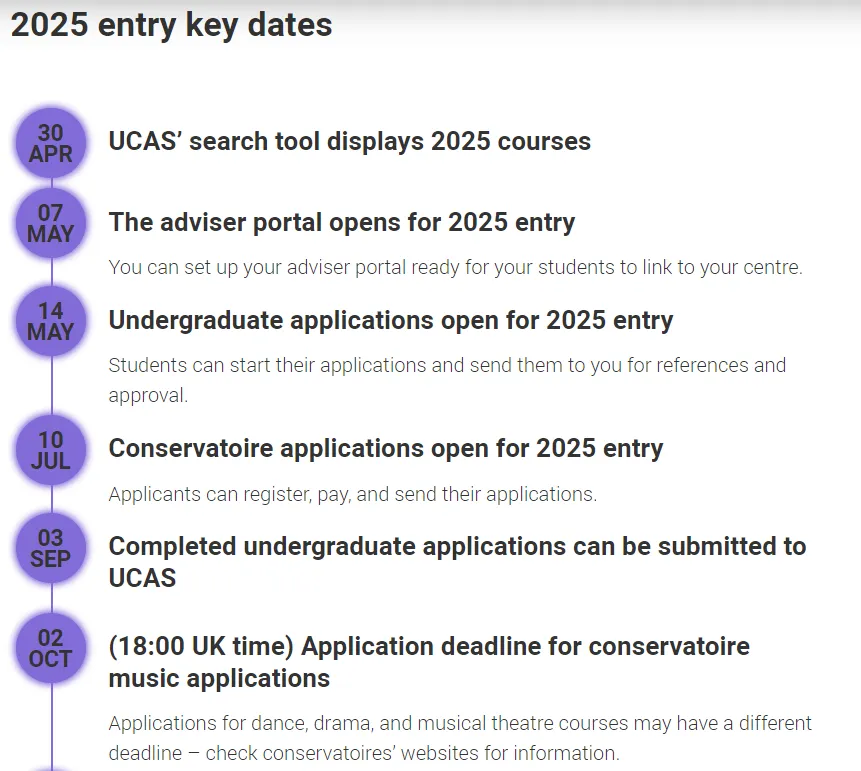The height and width of the screenshot is (771, 861).
Task: Click the 03 SEP date marker
Action: 50,548
